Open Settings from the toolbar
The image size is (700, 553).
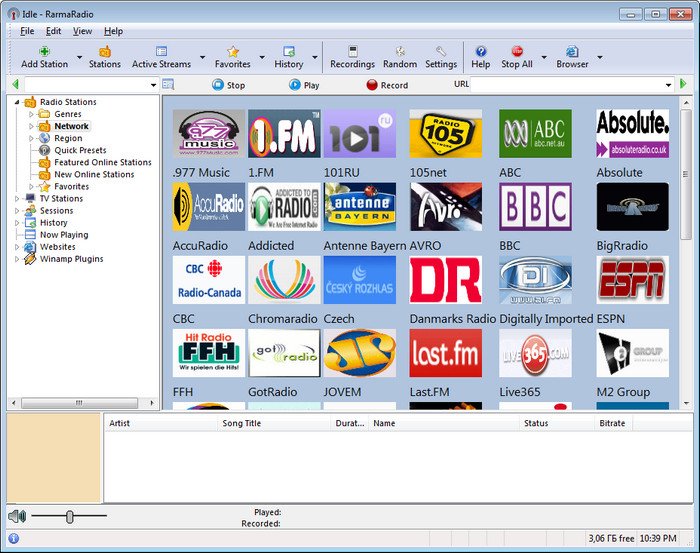tap(440, 51)
